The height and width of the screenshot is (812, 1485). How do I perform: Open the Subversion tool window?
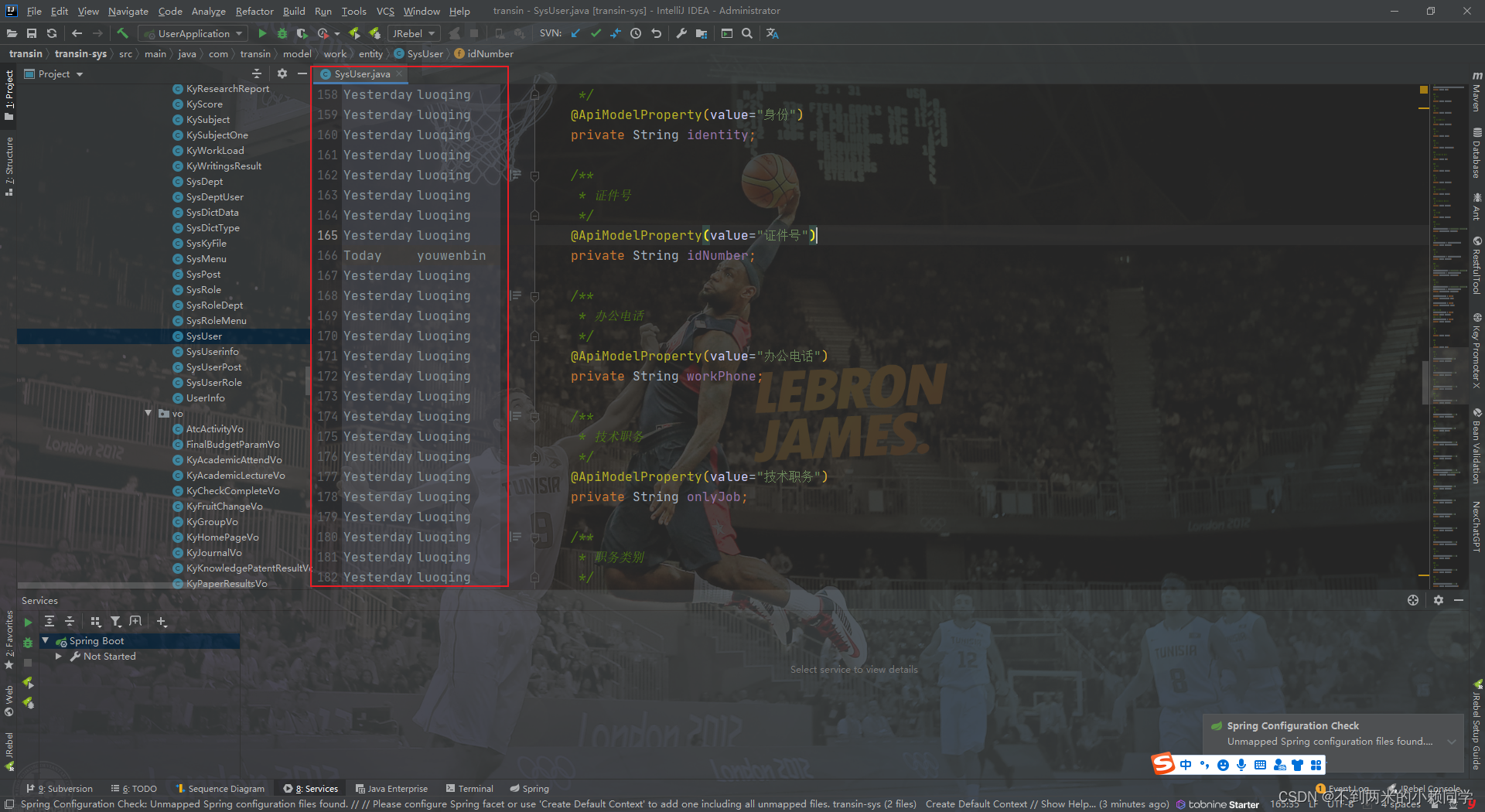tap(60, 789)
